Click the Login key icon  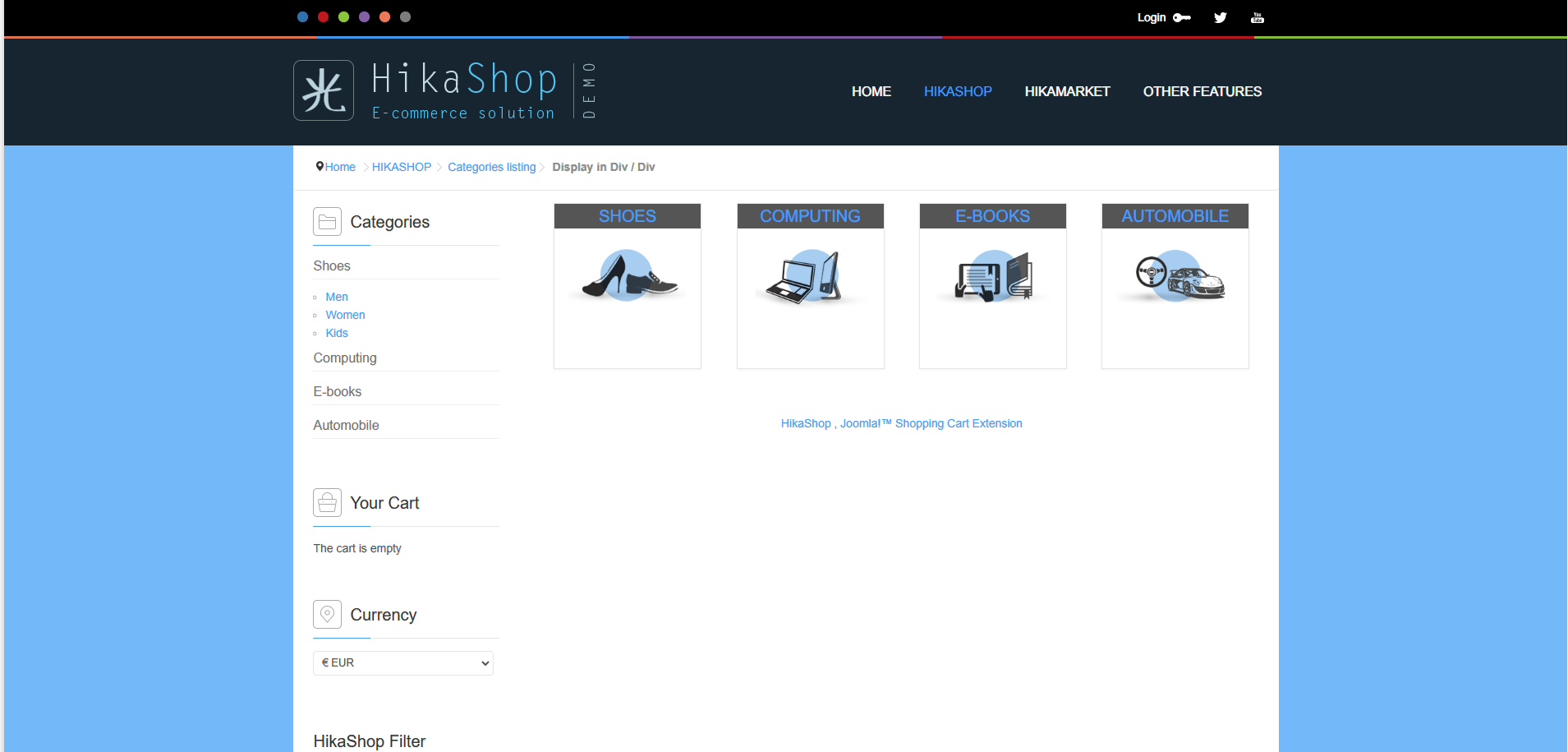[1182, 17]
